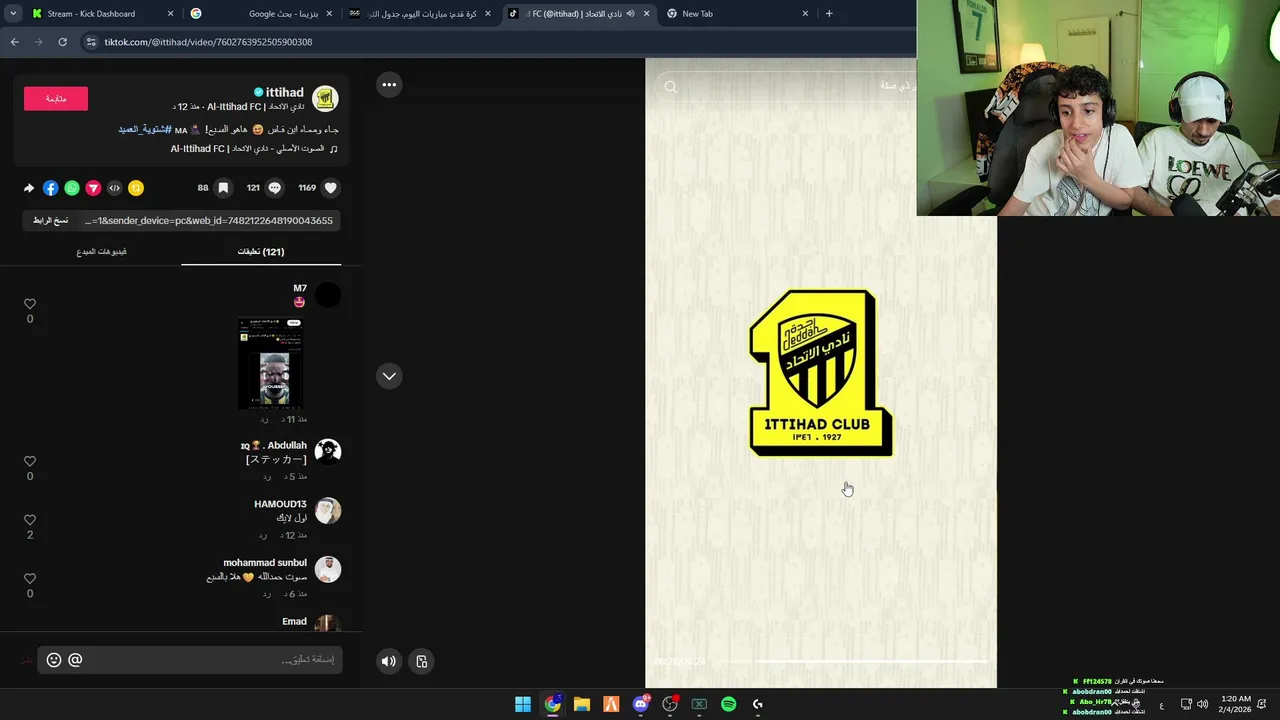
Task: Open the Windows Start menu
Action: click(523, 704)
